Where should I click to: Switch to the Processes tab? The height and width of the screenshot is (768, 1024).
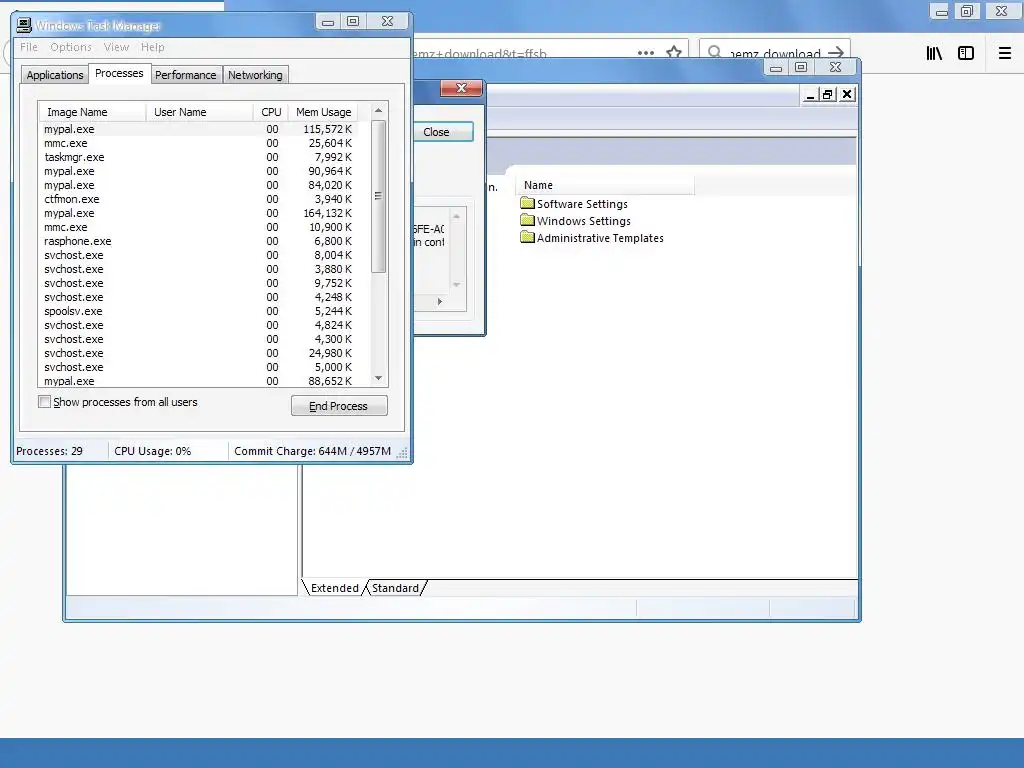119,73
